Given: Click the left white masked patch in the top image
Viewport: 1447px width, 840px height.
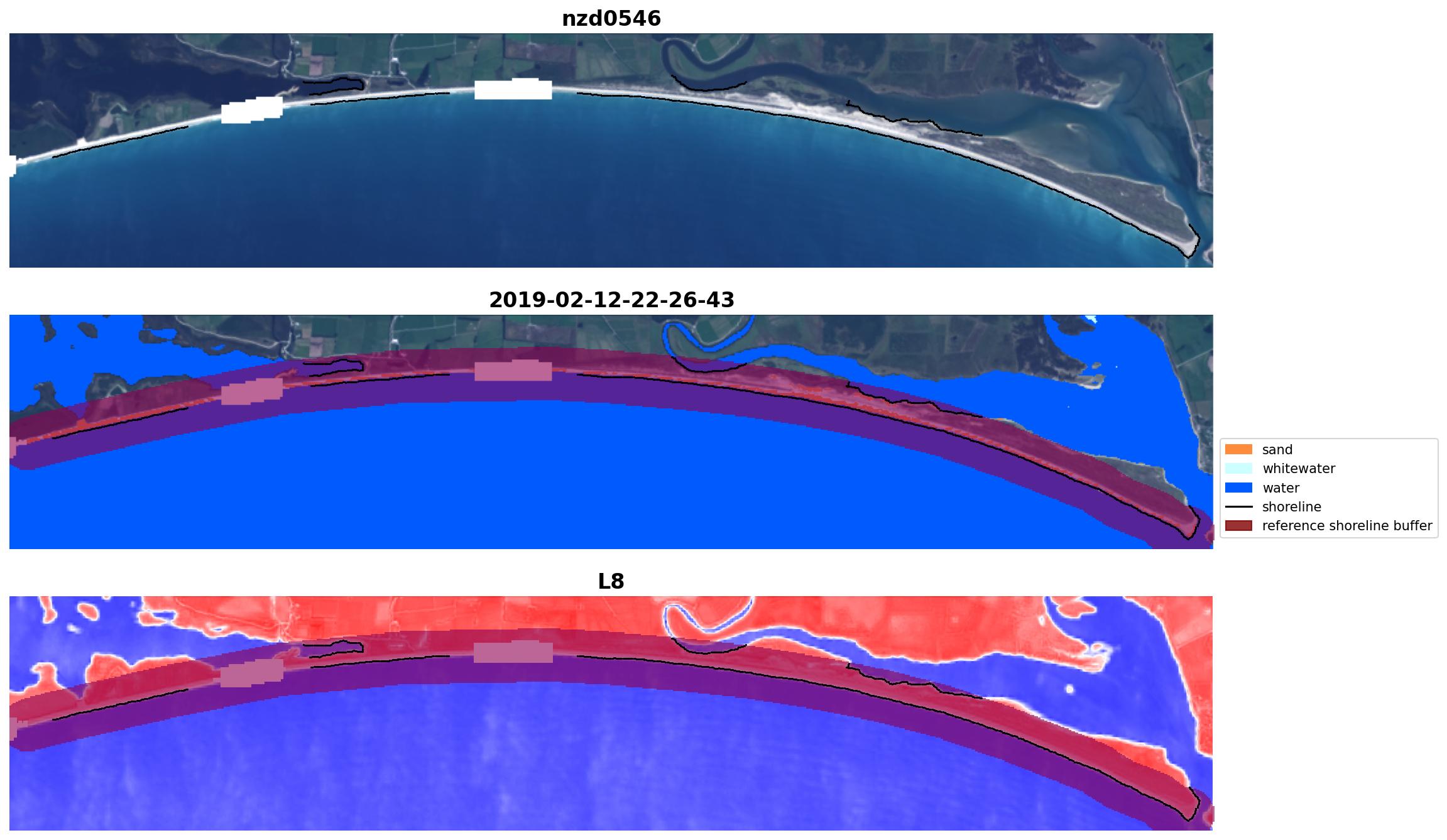Looking at the screenshot, I should [x=251, y=111].
